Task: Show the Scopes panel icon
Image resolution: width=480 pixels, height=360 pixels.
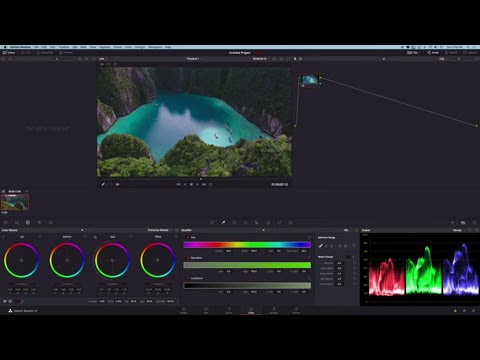Action: pos(463,222)
